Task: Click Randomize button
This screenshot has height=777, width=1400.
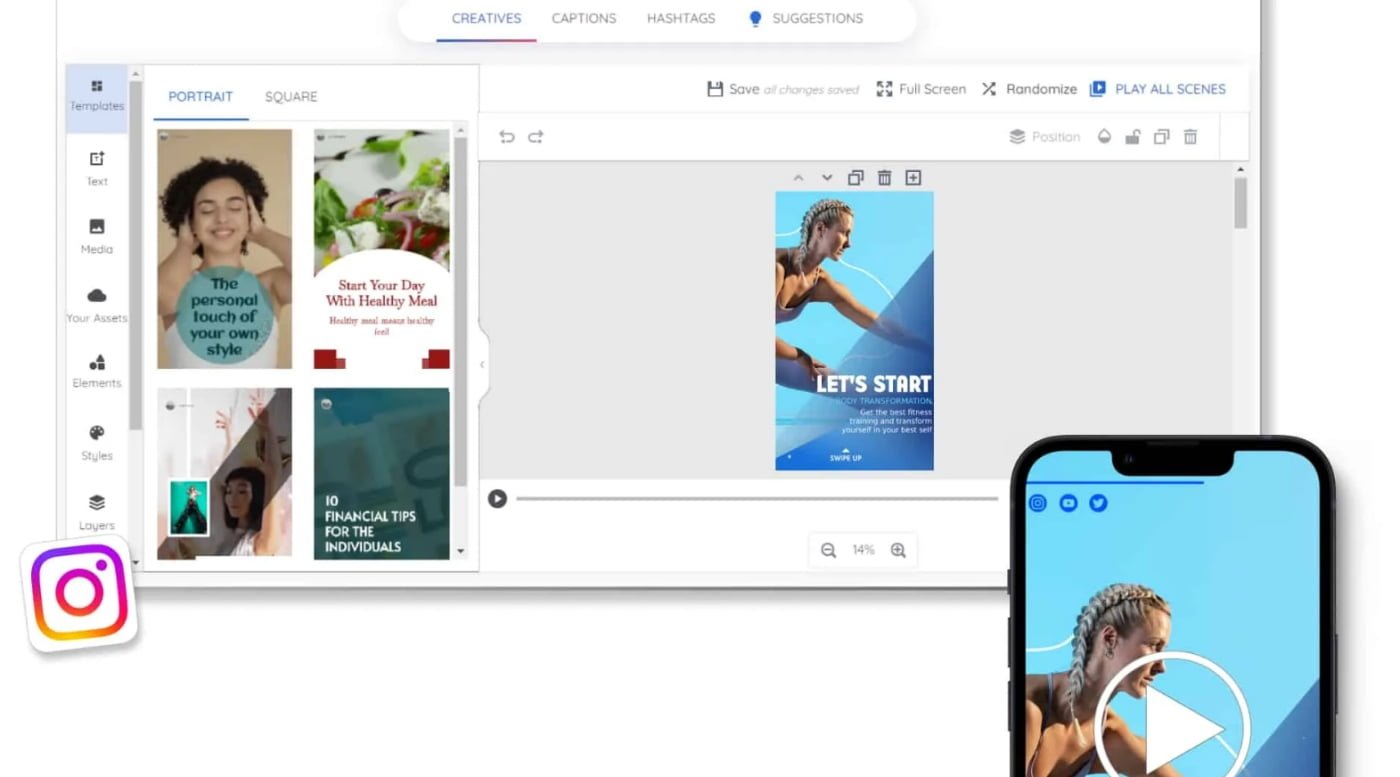Action: pos(1029,89)
